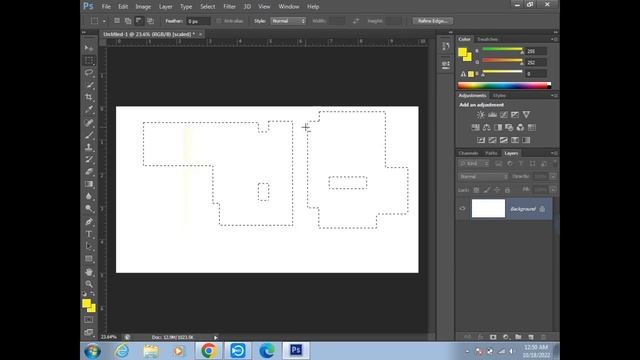Open the Select menu

coord(207,7)
